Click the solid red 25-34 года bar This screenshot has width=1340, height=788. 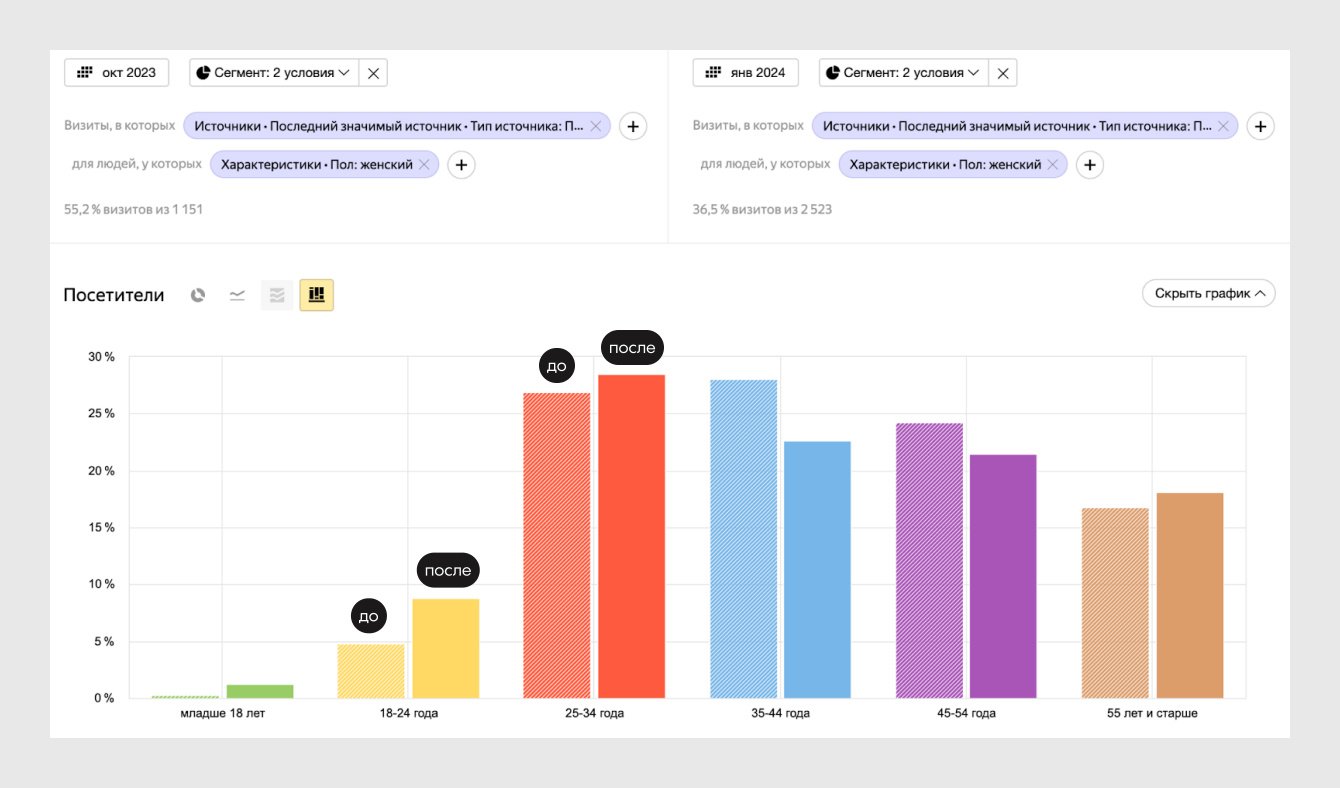click(x=631, y=536)
